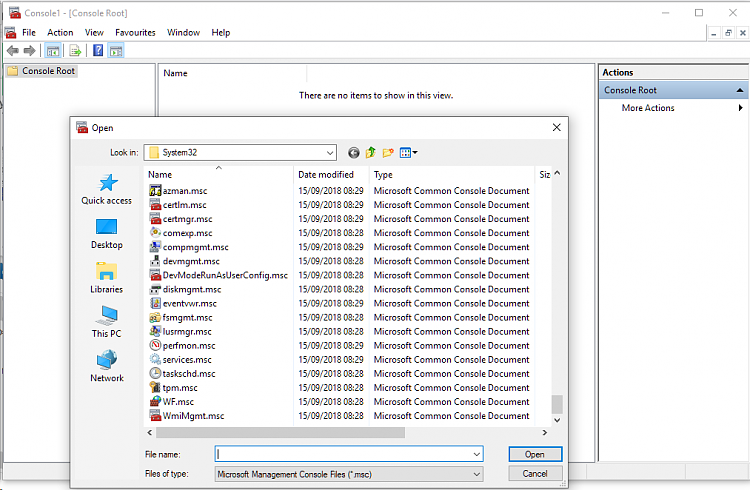Viewport: 750px width, 490px height.
Task: Select the devmgmt.msc file icon
Action: pos(155,261)
